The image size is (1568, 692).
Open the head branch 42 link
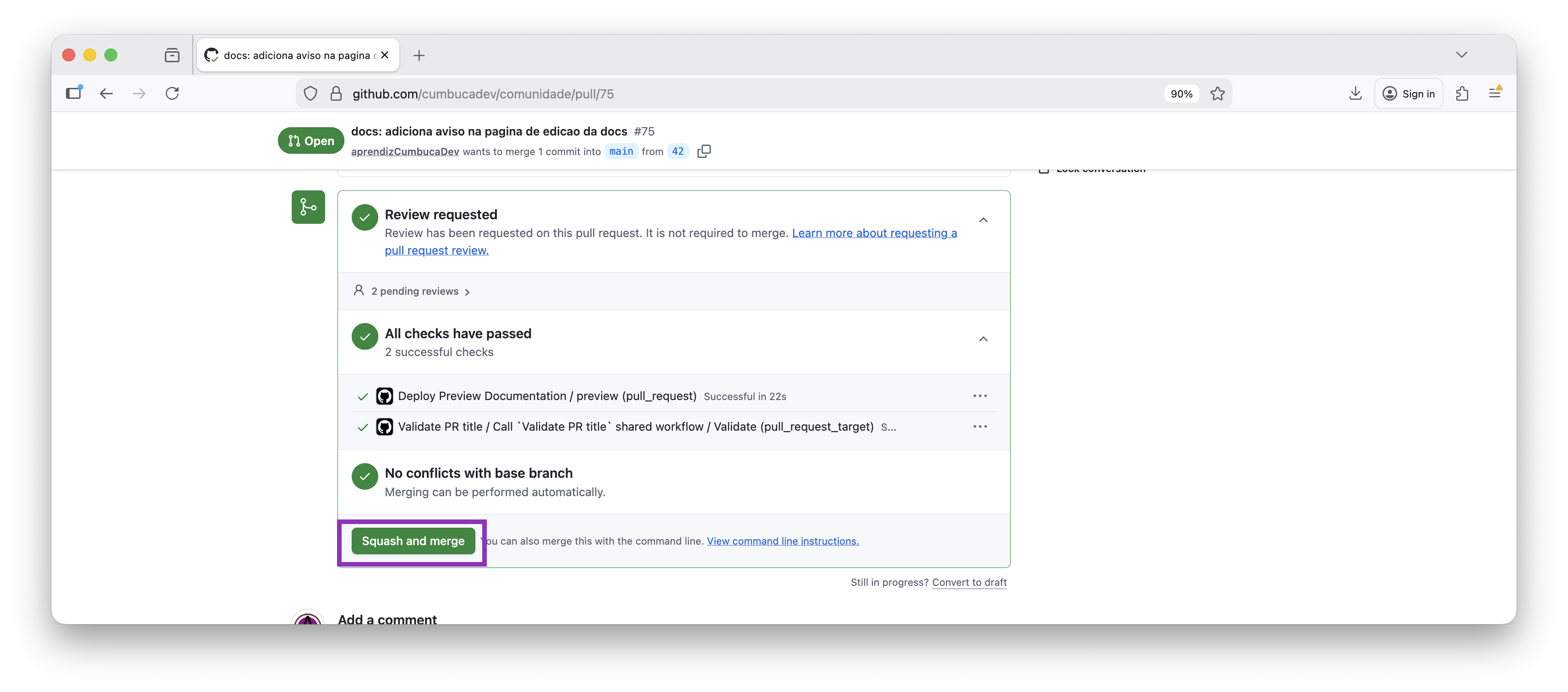(677, 151)
